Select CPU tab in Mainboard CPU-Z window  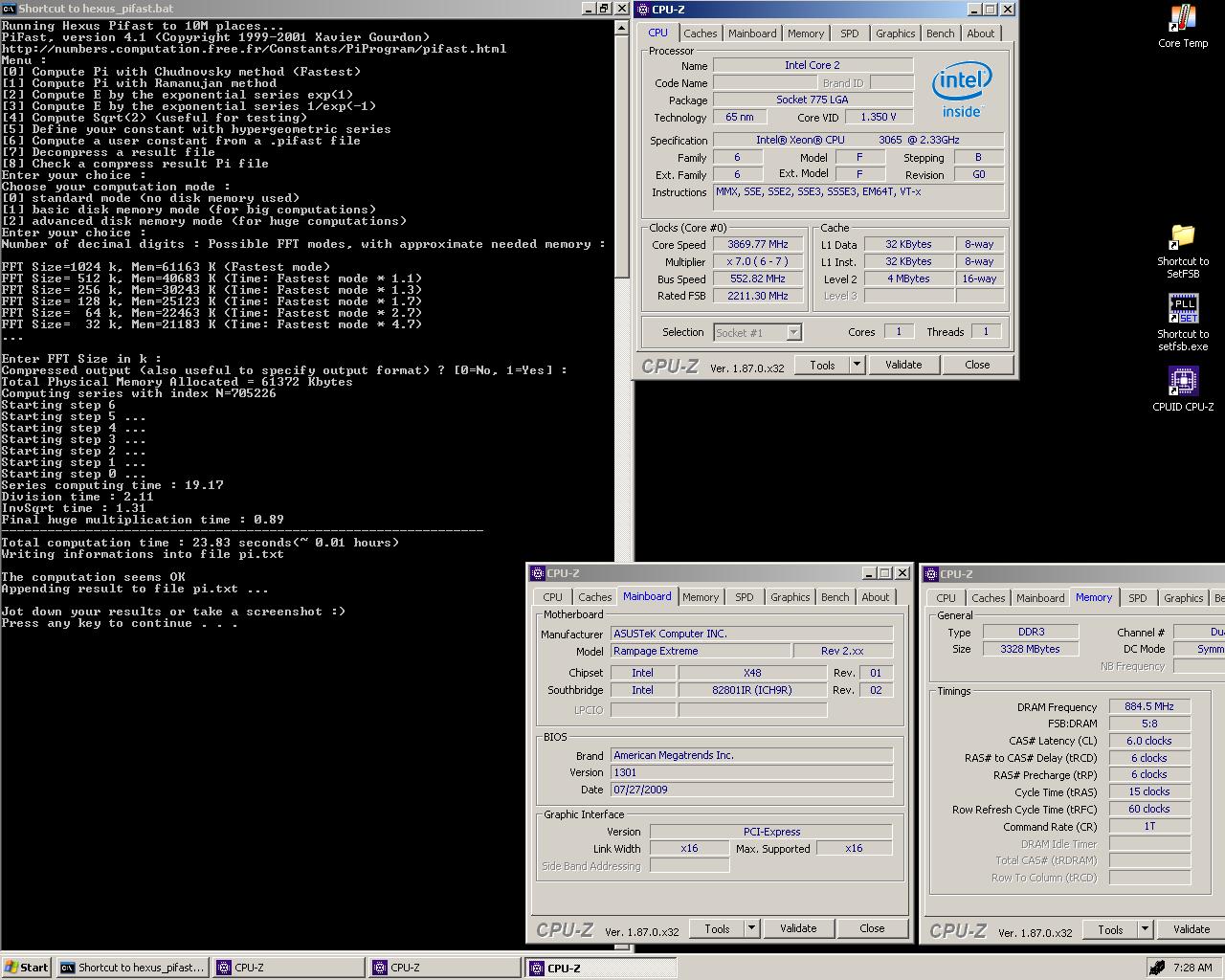(553, 597)
